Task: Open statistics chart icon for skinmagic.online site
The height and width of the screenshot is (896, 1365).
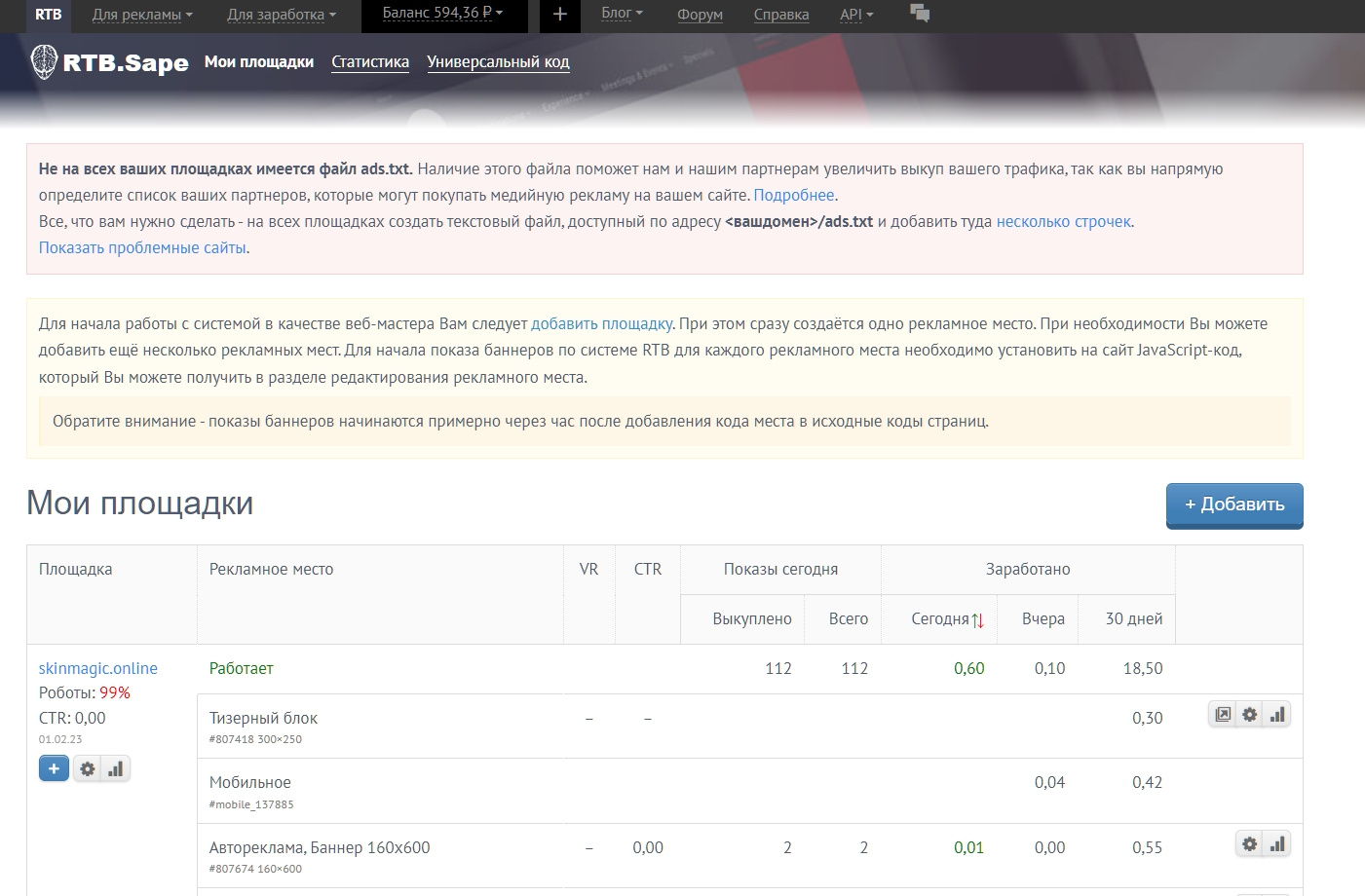Action: (x=116, y=769)
